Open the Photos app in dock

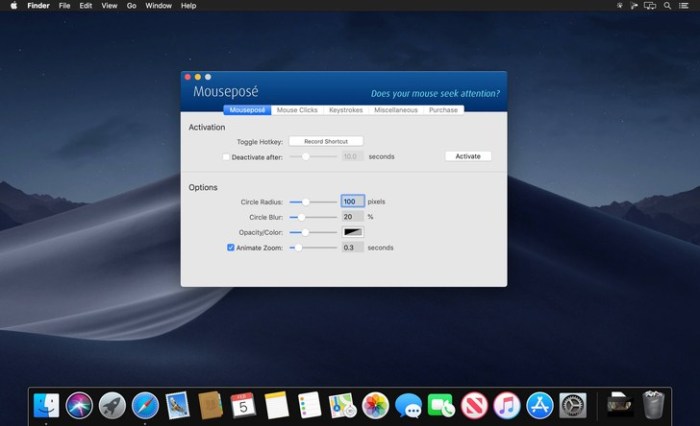pos(375,405)
